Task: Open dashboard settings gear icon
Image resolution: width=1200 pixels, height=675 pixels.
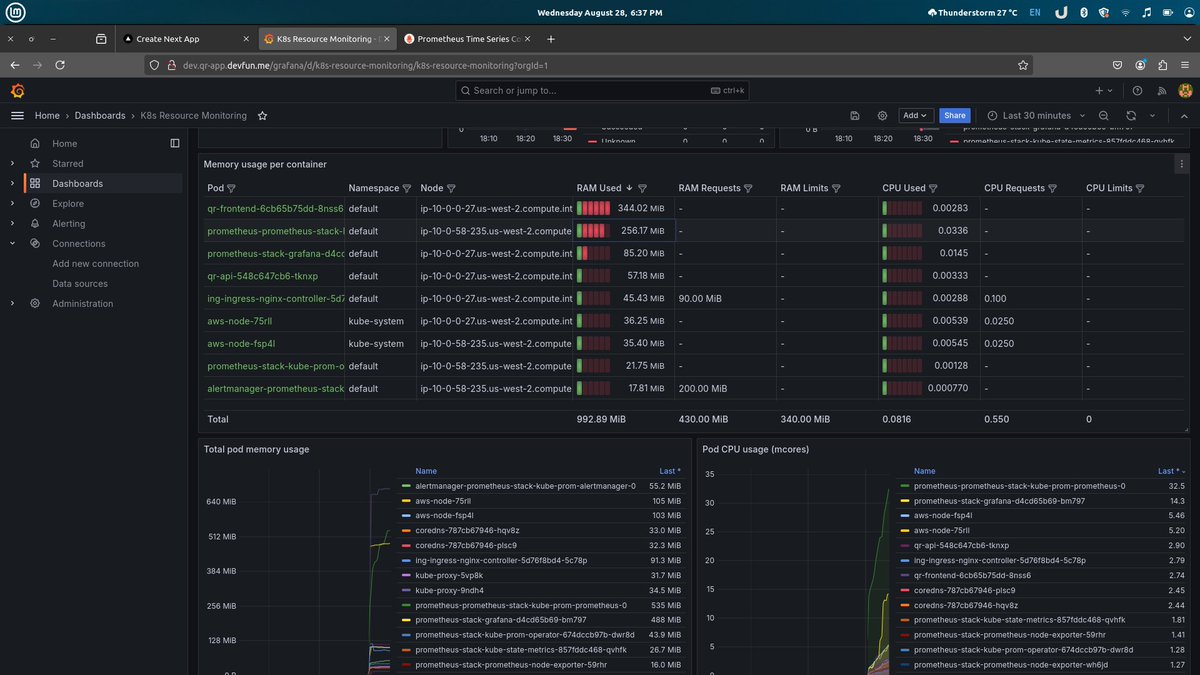Action: (x=881, y=115)
